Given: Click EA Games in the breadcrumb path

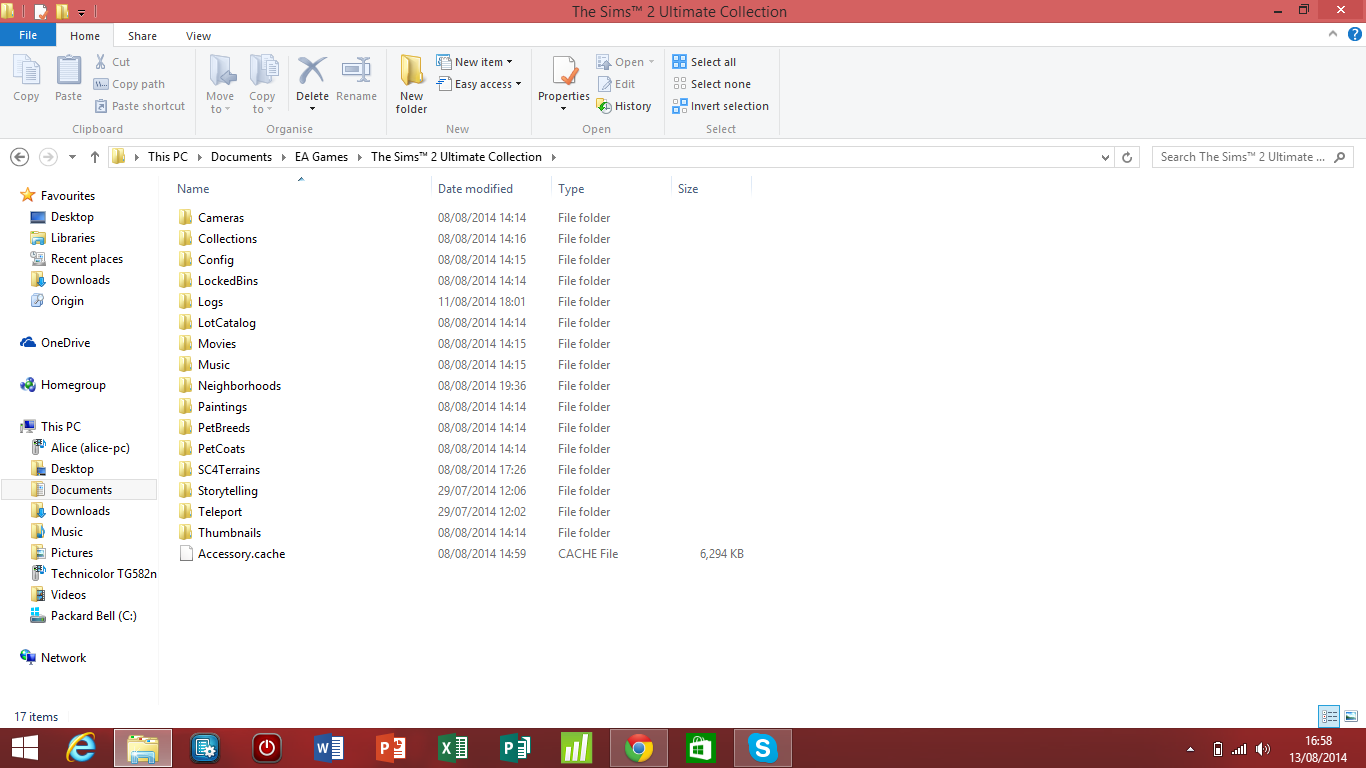Looking at the screenshot, I should (321, 157).
